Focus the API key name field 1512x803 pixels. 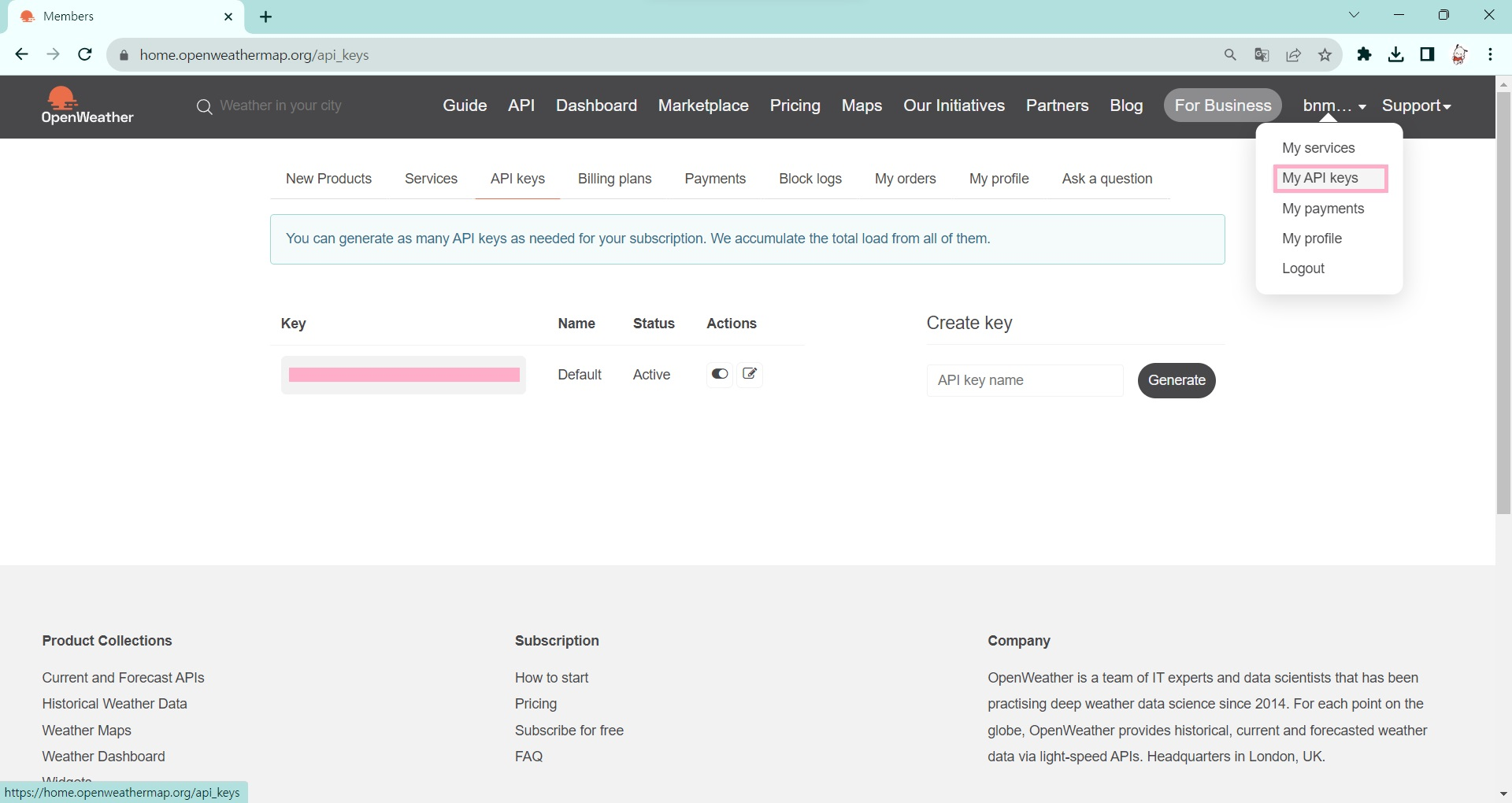tap(1025, 380)
